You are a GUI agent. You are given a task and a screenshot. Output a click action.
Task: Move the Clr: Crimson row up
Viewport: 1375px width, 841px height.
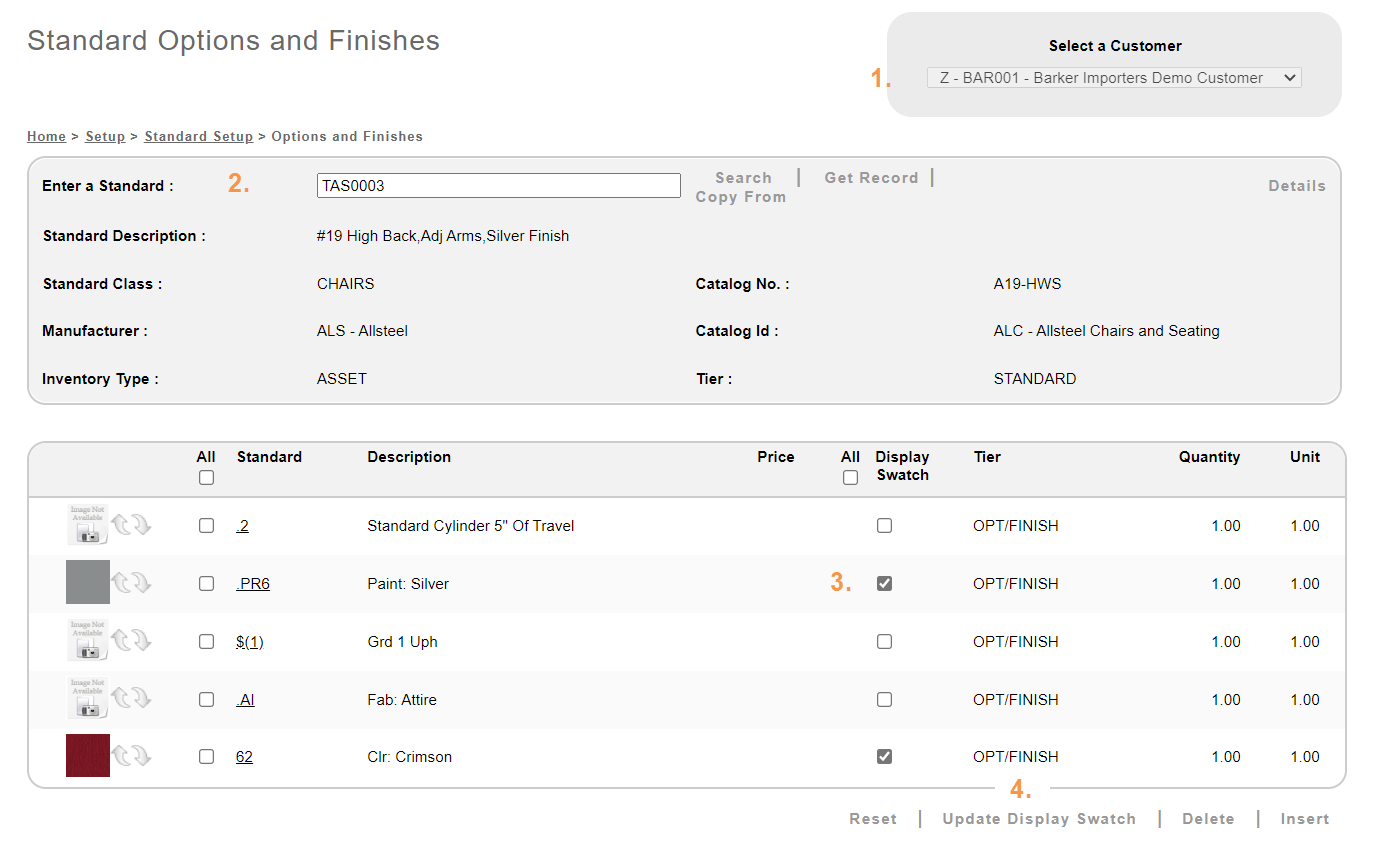[x=122, y=756]
